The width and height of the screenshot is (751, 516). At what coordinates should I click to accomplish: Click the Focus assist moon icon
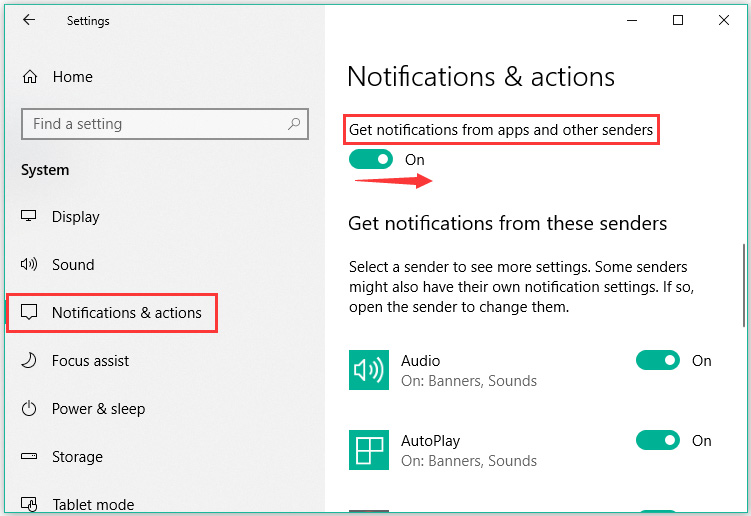coord(29,360)
